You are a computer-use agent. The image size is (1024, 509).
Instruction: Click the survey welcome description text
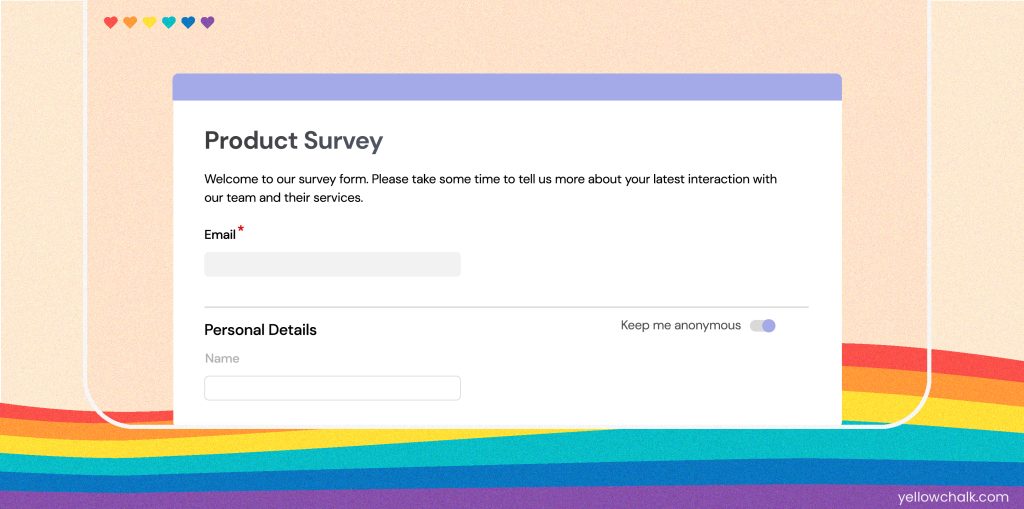(490, 188)
